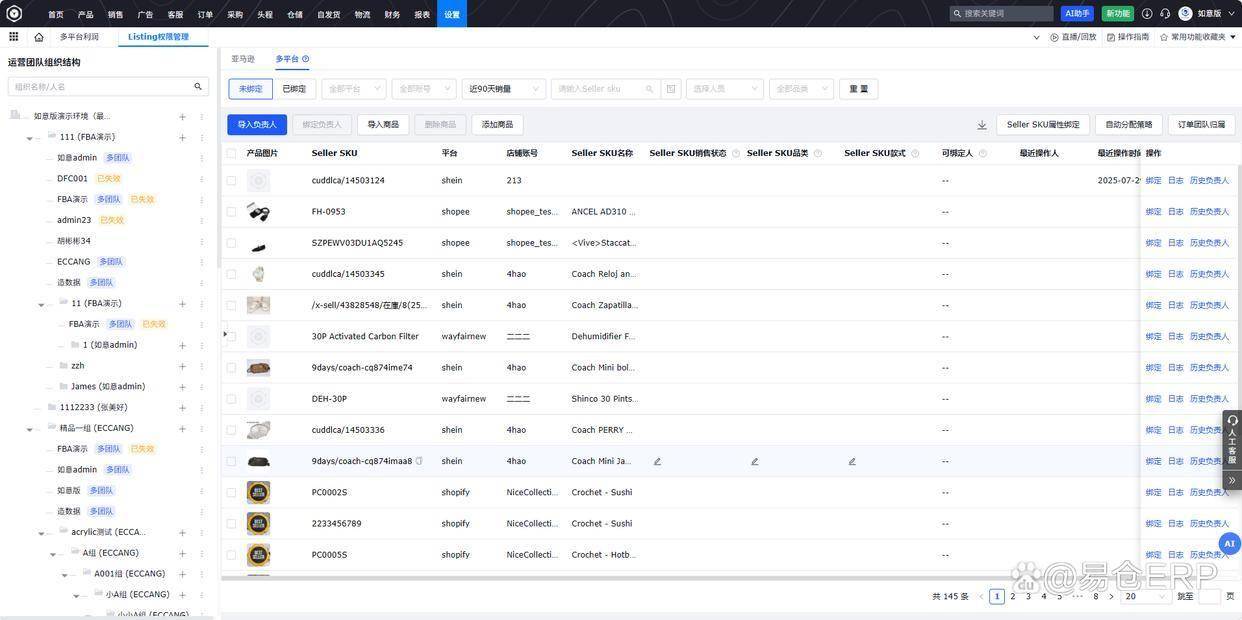Open the apps grid menu icon
This screenshot has height=620, width=1242.
[x=14, y=37]
